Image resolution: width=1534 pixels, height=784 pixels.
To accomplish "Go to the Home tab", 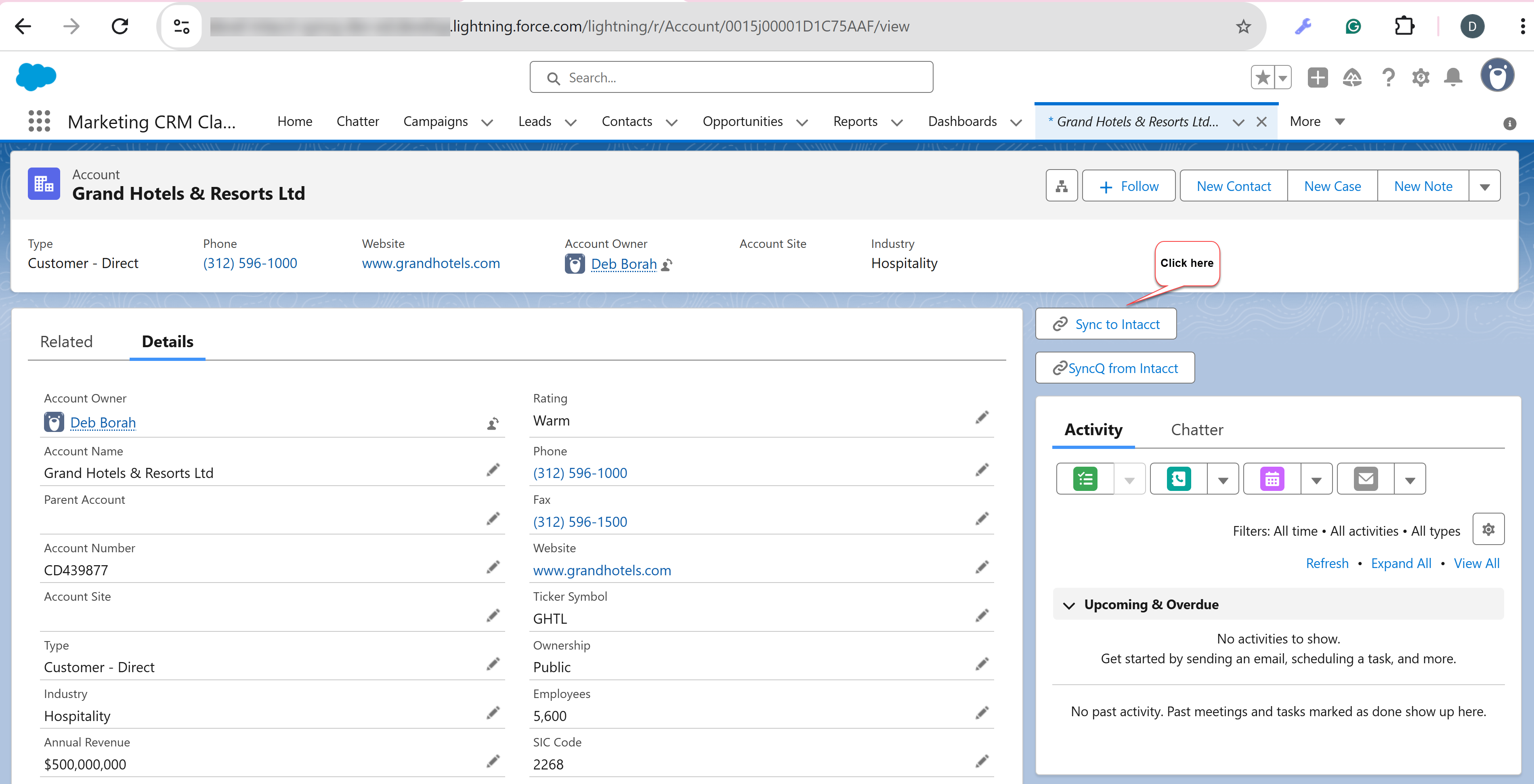I will click(x=295, y=122).
